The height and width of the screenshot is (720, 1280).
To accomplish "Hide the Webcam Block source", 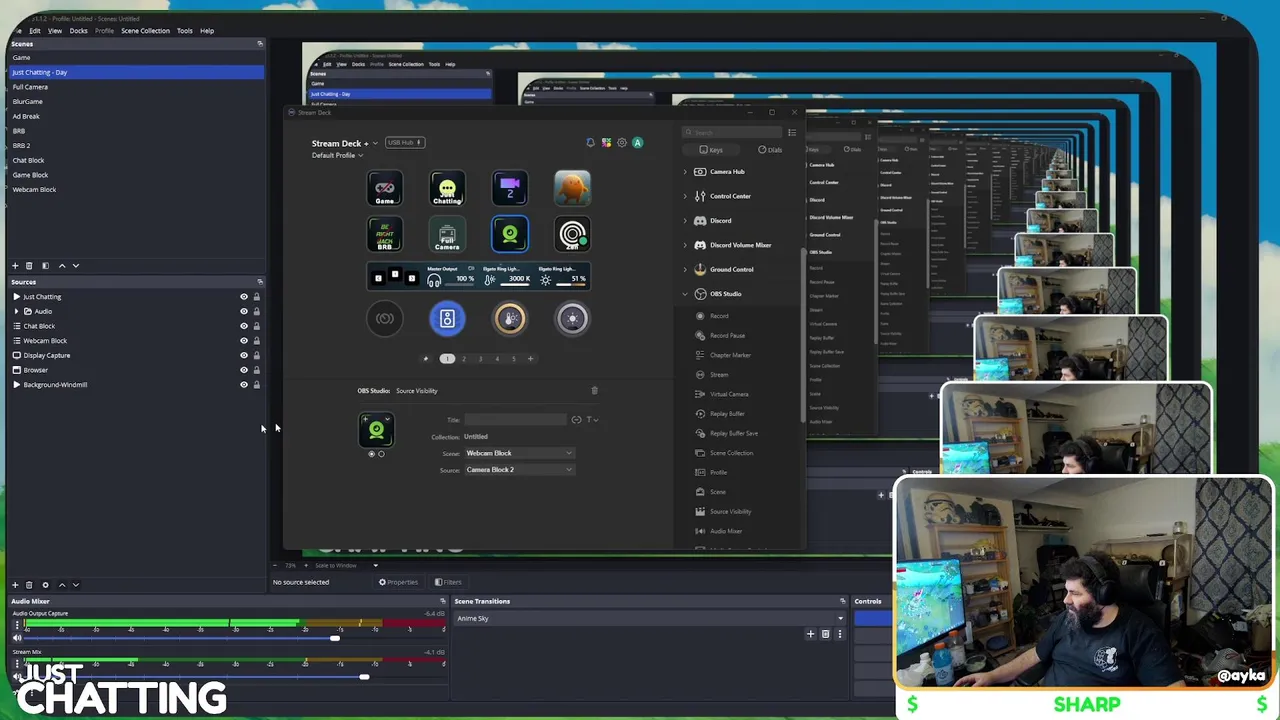I will [x=243, y=341].
